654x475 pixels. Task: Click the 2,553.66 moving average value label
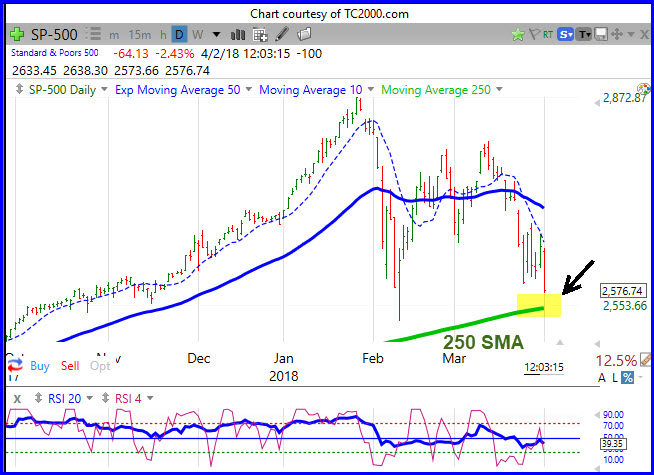625,306
